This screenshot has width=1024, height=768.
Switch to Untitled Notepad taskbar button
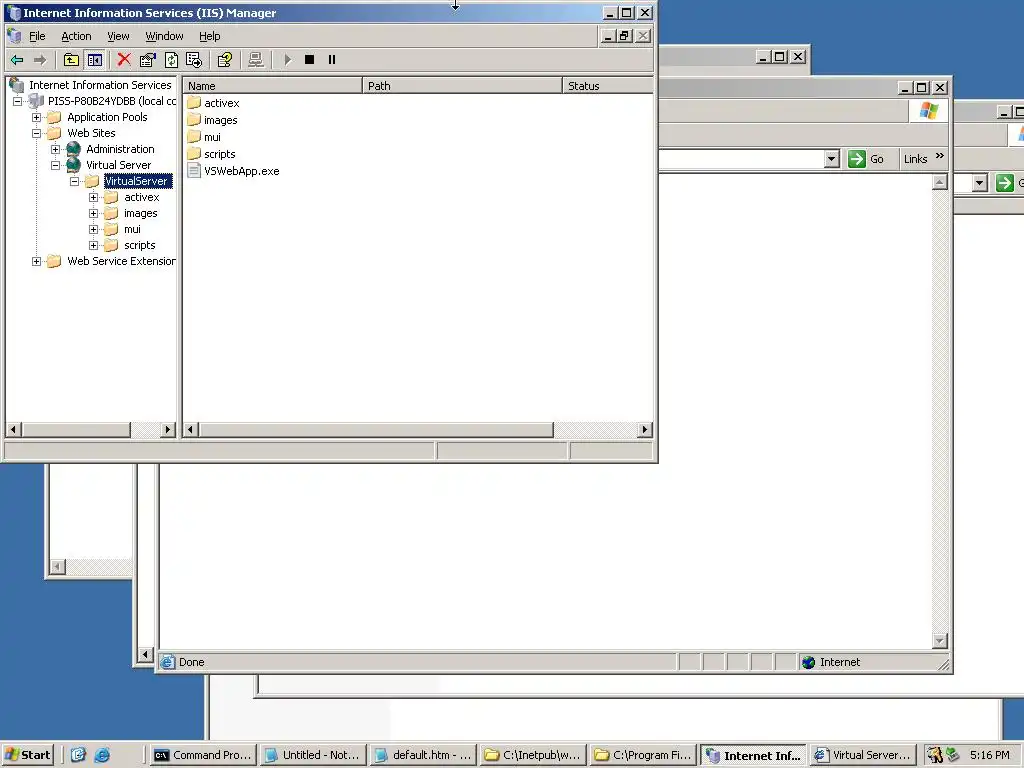coord(313,755)
